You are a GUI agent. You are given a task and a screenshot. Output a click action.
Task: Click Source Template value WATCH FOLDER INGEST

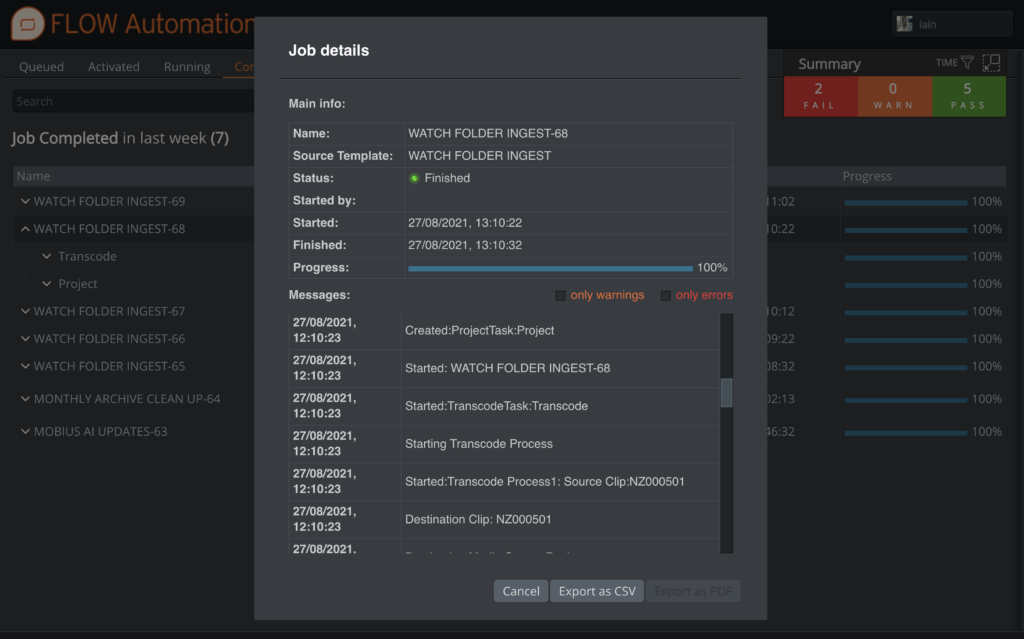479,156
